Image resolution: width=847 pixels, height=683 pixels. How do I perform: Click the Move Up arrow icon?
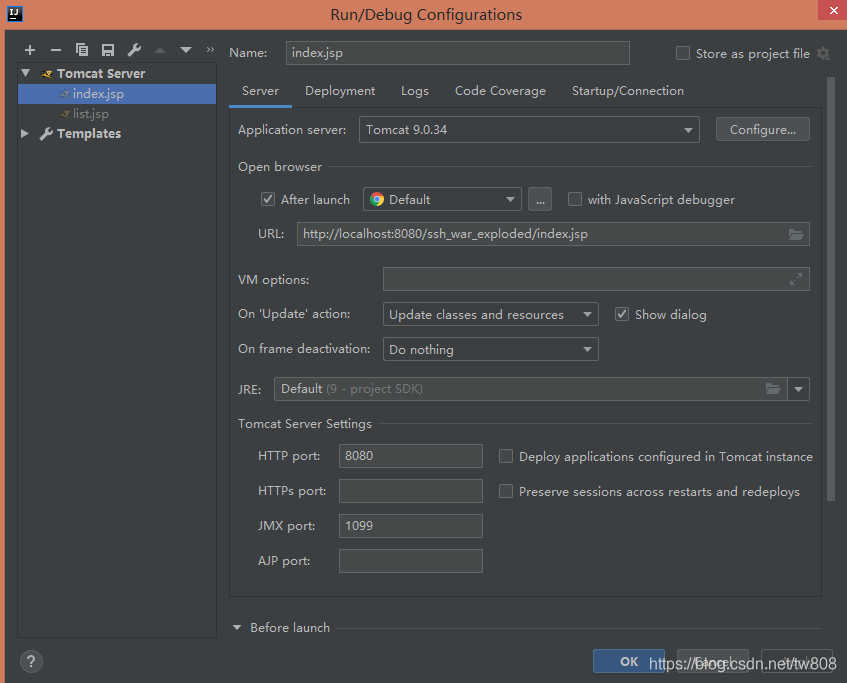[160, 50]
